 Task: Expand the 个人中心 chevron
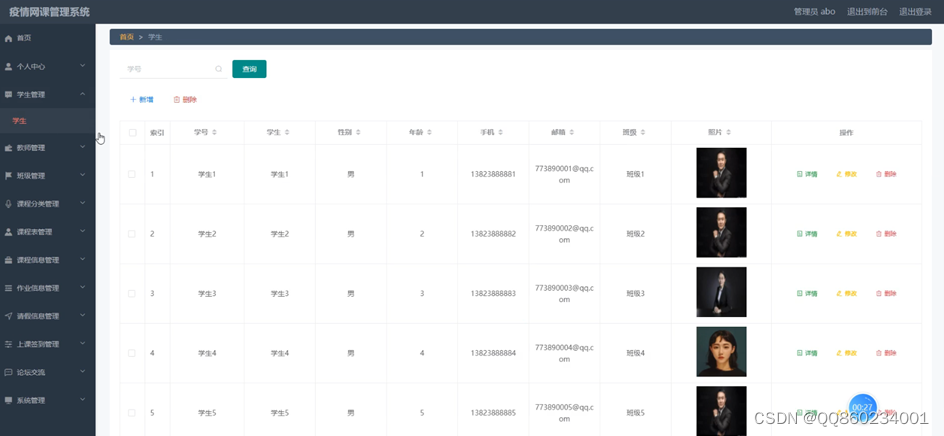(83, 66)
